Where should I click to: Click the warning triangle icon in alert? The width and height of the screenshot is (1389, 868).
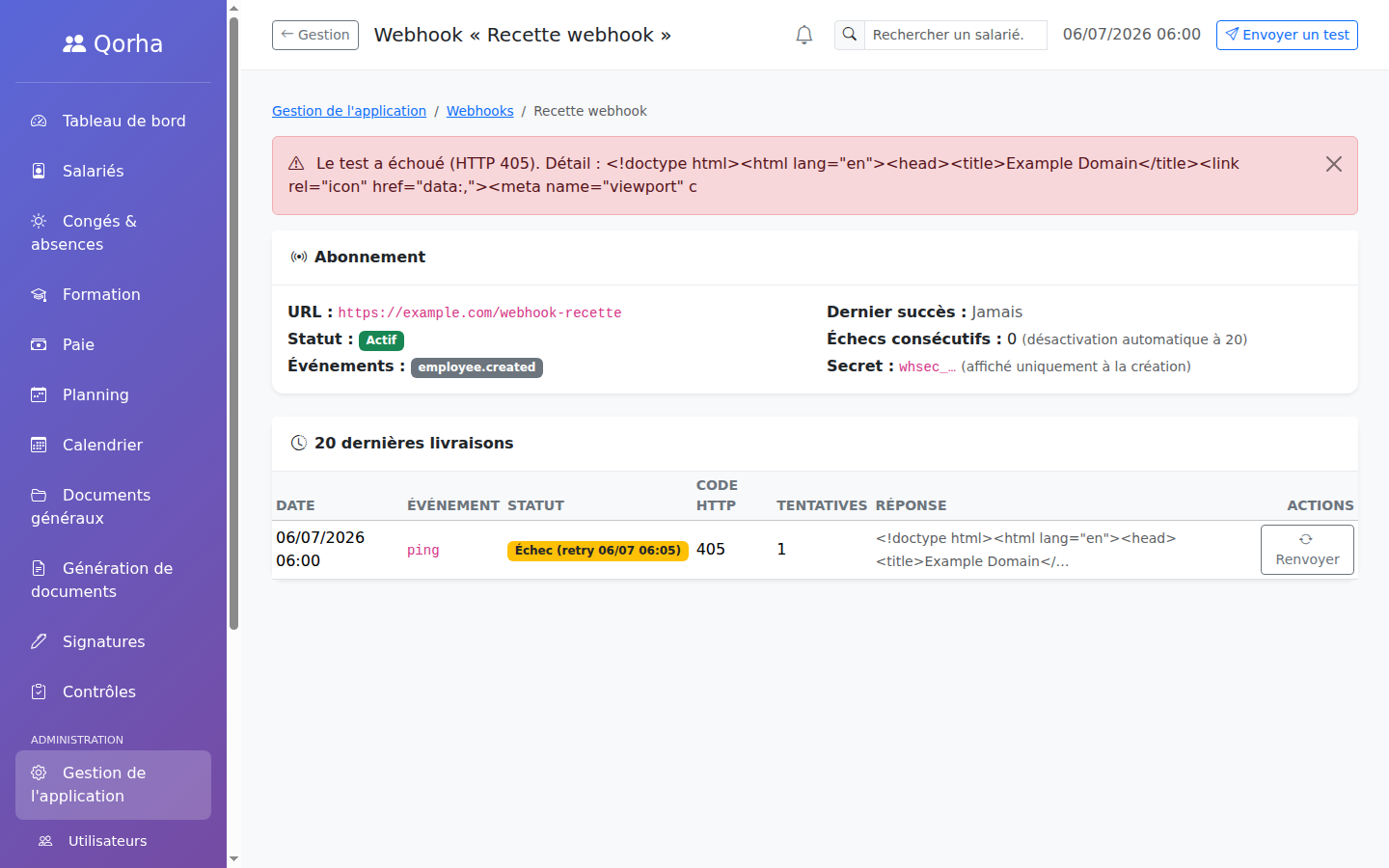coord(296,164)
